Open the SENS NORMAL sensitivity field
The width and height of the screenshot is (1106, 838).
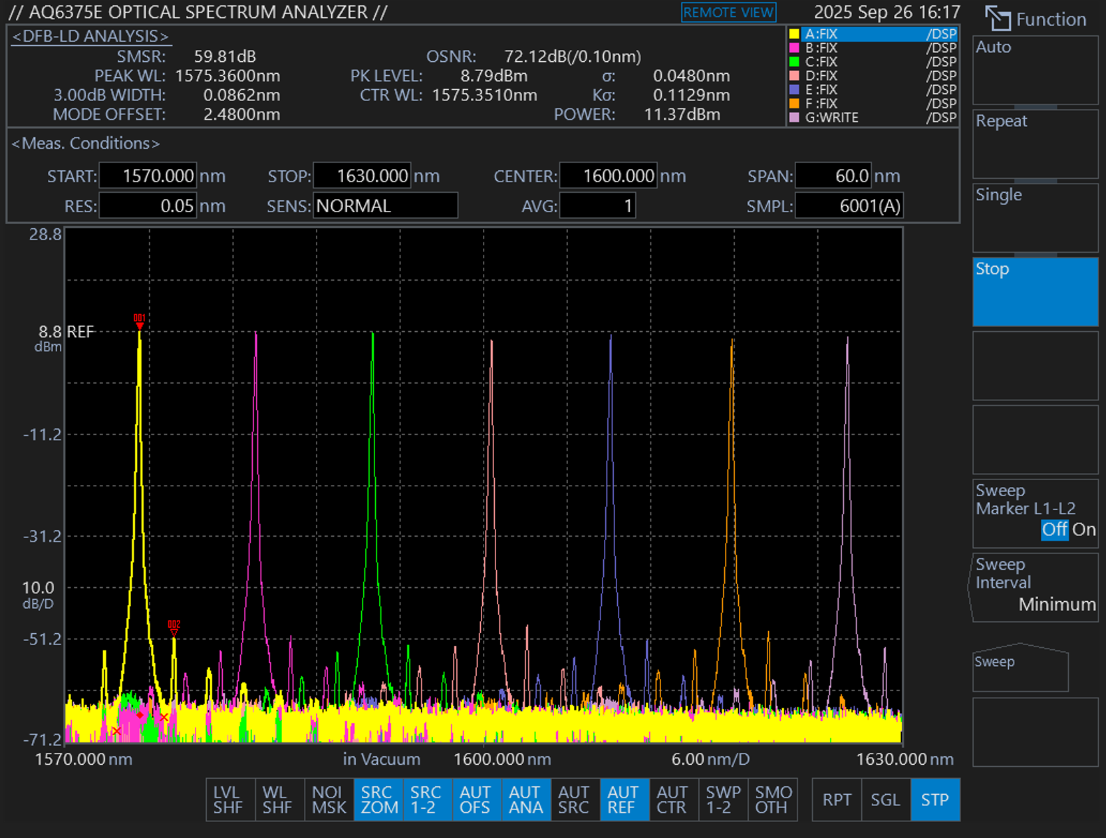pos(385,206)
